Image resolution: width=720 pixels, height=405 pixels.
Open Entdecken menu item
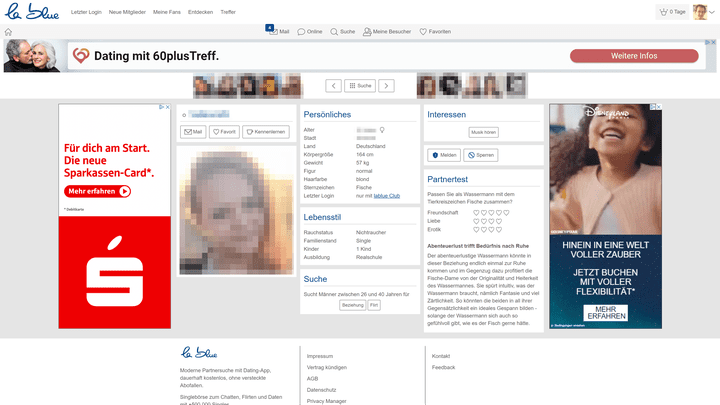[200, 12]
